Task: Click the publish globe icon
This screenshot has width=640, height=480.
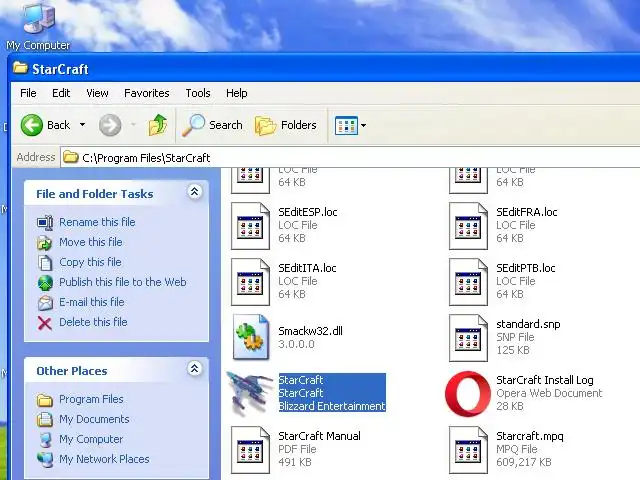Action: point(45,282)
